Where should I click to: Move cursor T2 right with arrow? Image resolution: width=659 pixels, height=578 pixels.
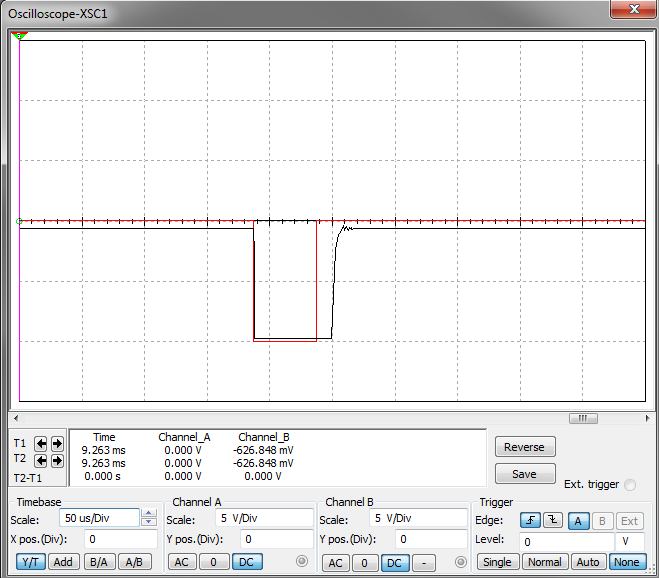[x=57, y=461]
